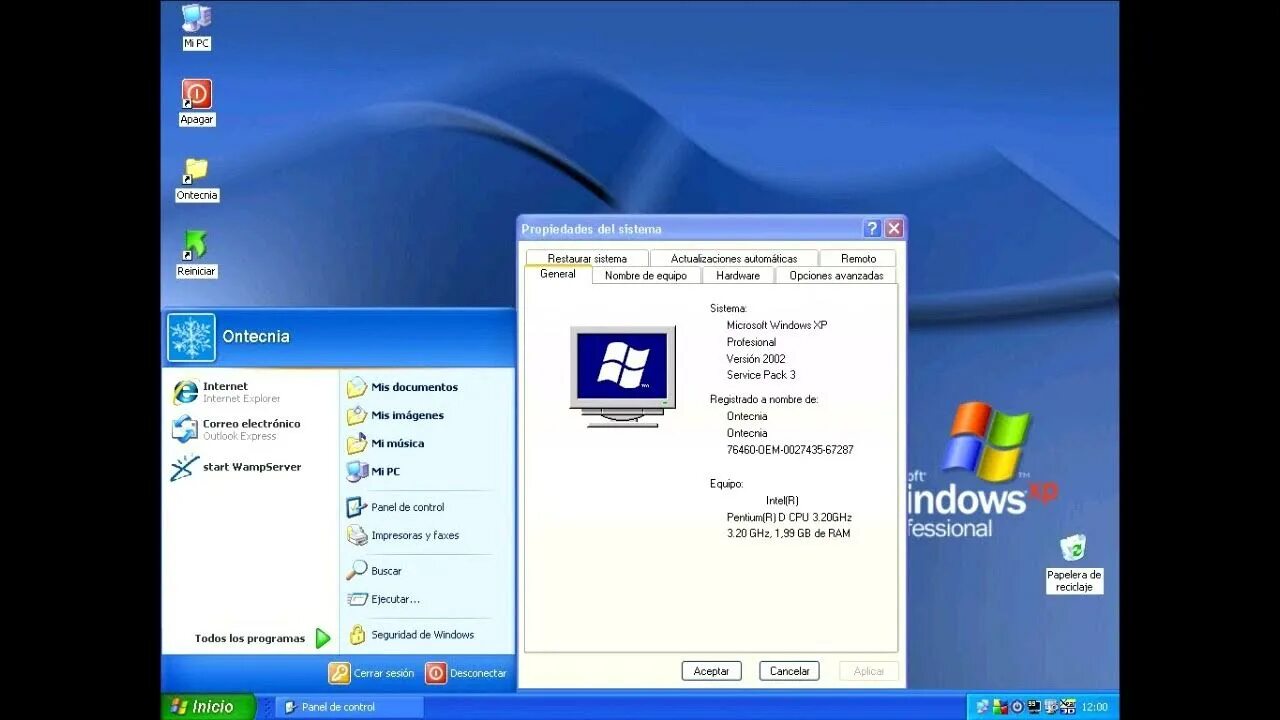The height and width of the screenshot is (720, 1280).
Task: Click the Cerrar sesión key icon
Action: coord(339,673)
